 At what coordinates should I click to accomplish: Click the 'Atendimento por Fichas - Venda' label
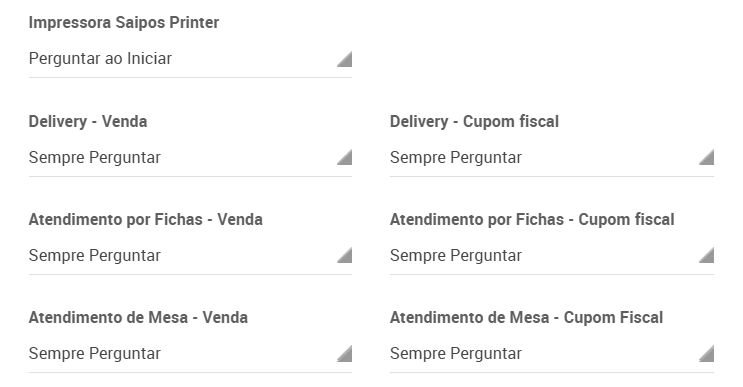146,220
